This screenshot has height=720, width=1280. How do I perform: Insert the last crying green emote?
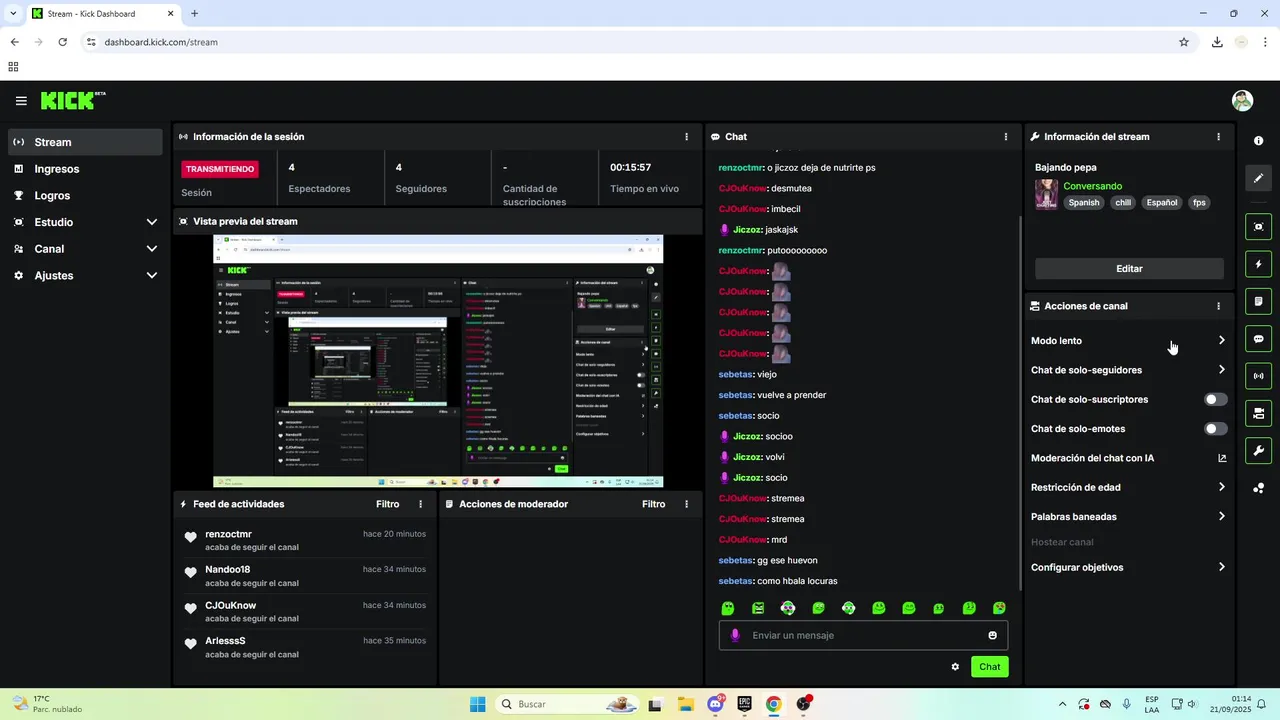tap(999, 608)
